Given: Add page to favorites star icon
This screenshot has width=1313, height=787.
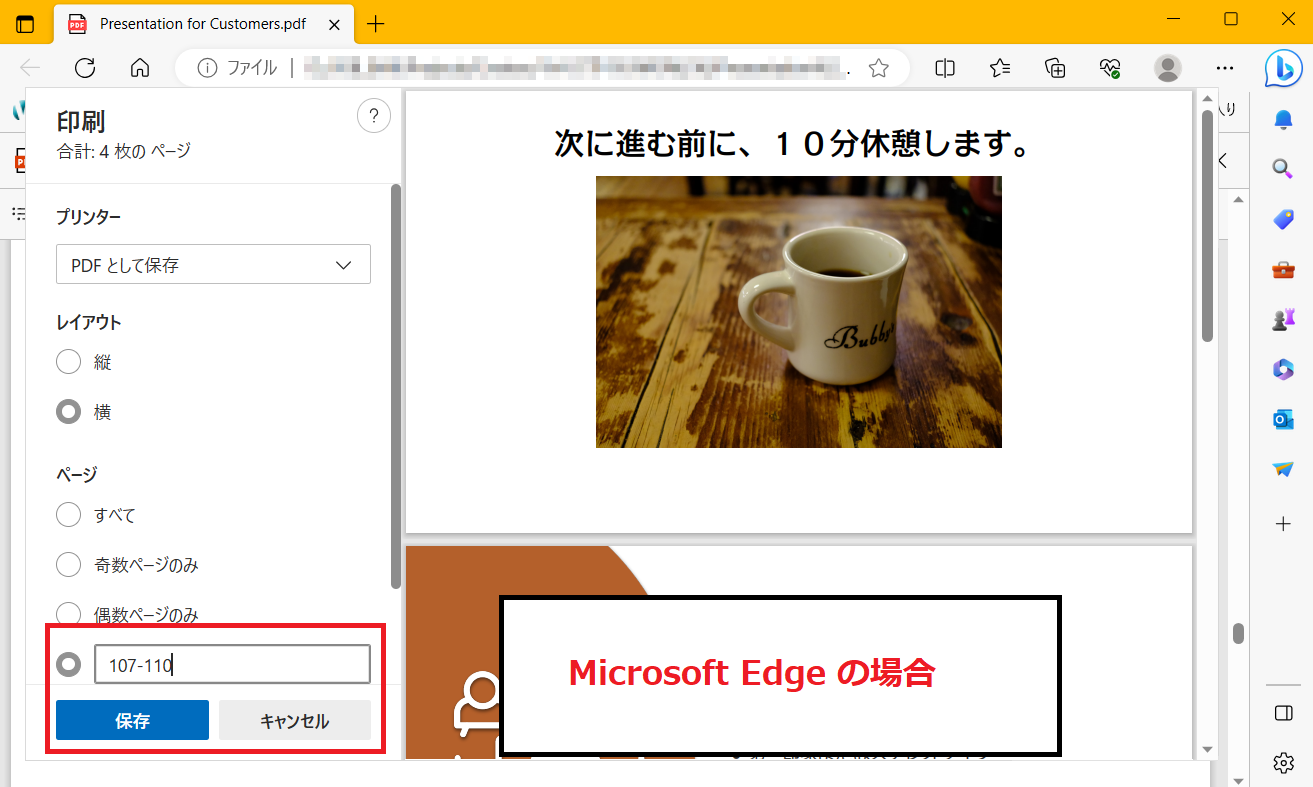Looking at the screenshot, I should coord(879,68).
